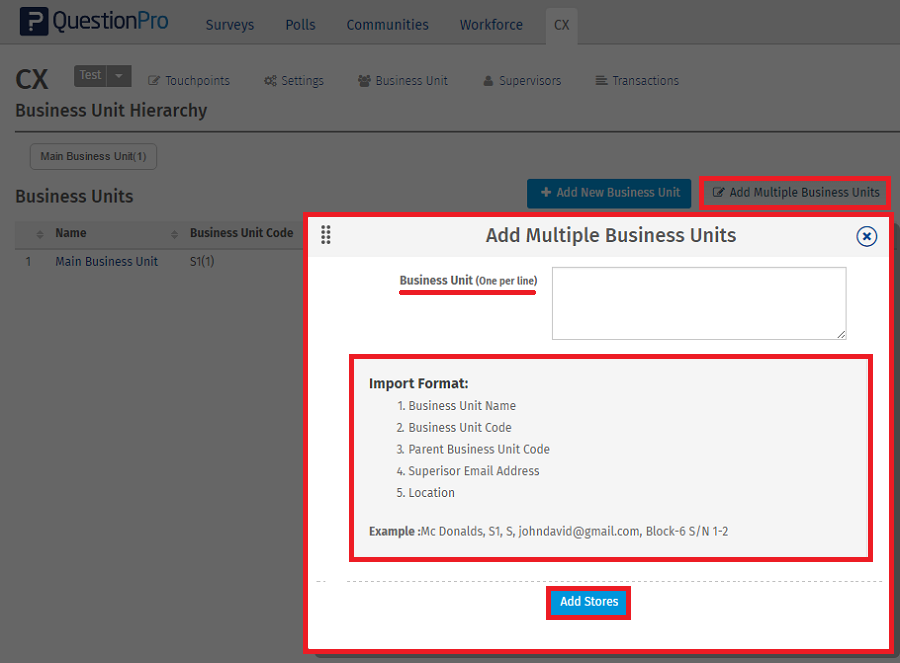Open Transactions list icon
The height and width of the screenshot is (663, 900).
point(601,81)
